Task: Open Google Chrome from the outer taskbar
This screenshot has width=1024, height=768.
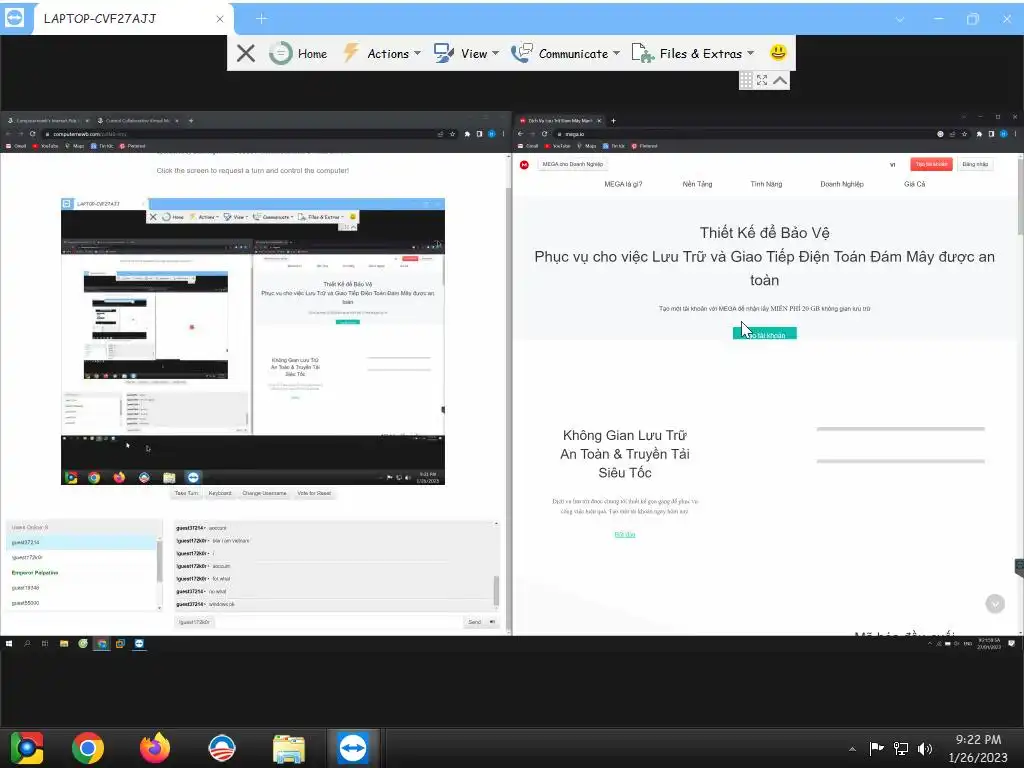Action: tap(88, 748)
